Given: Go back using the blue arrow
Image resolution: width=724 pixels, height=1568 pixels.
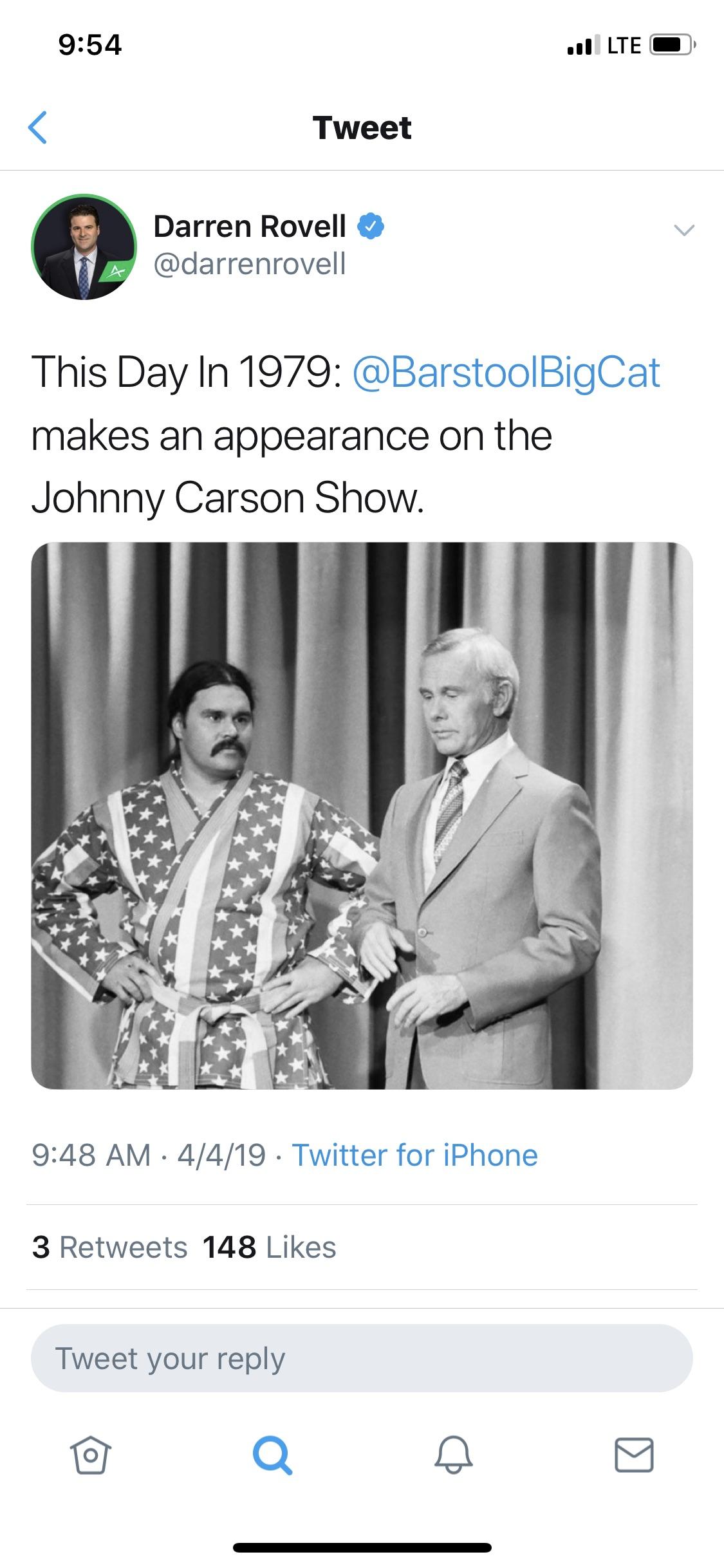Looking at the screenshot, I should pyautogui.click(x=38, y=127).
